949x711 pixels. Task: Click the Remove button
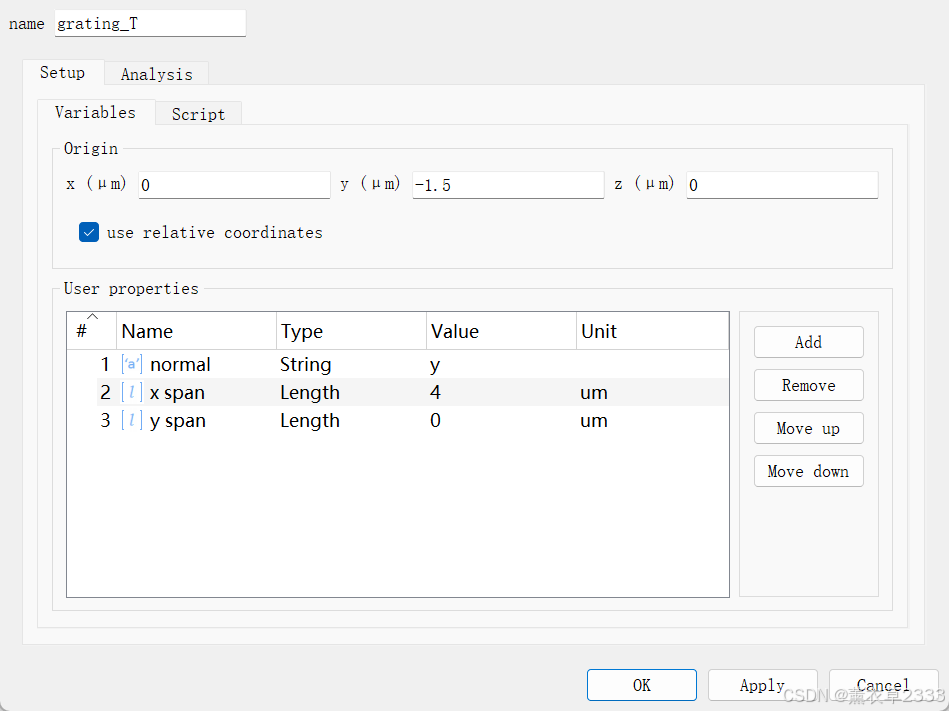(809, 385)
